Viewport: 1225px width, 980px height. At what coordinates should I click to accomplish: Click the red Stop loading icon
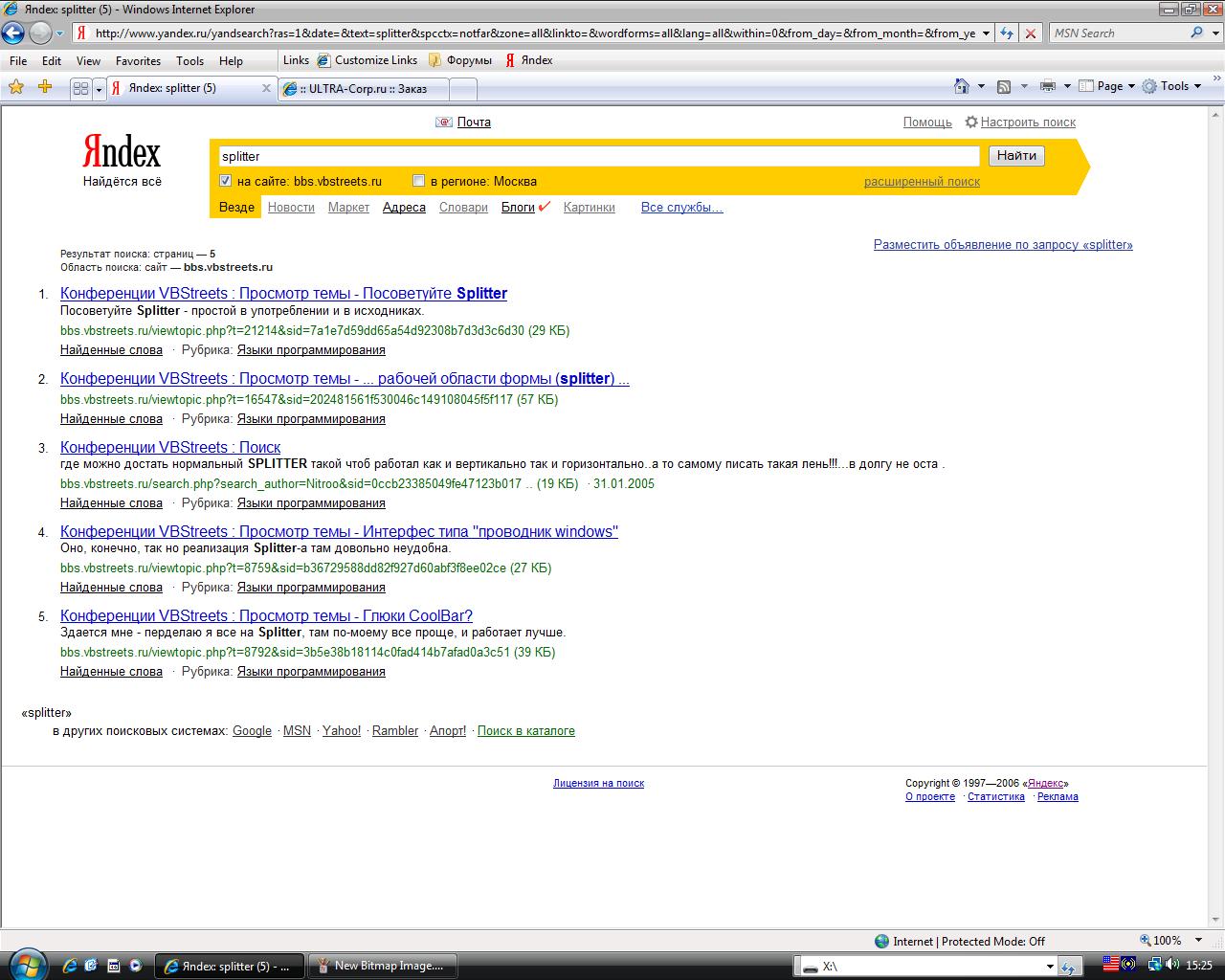coord(1030,32)
